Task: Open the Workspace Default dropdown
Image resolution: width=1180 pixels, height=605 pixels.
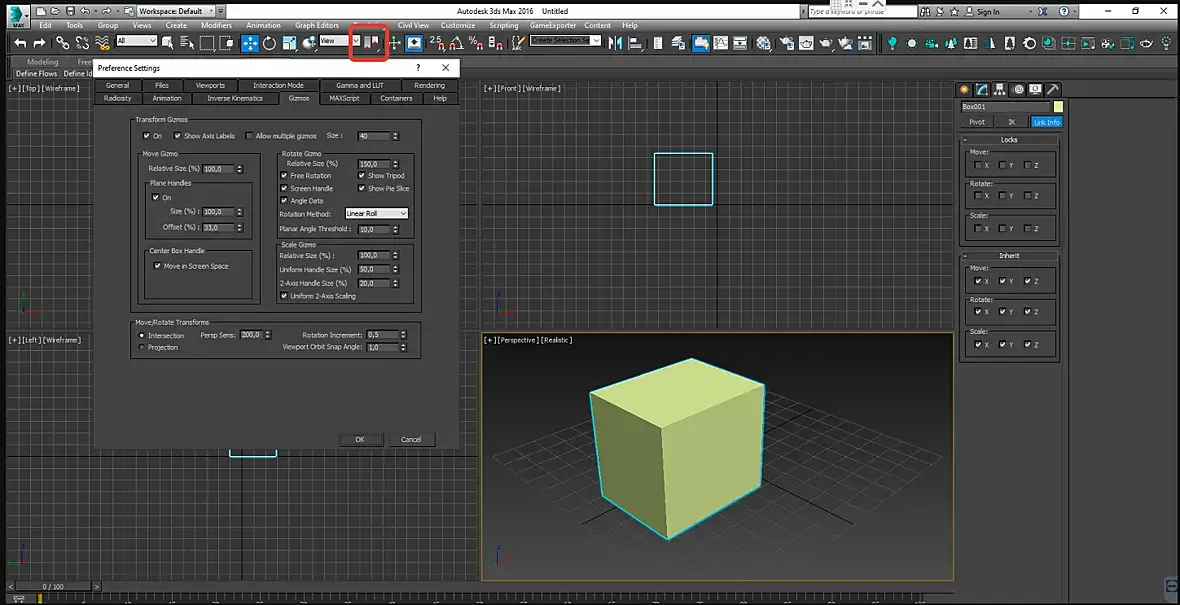Action: pyautogui.click(x=174, y=11)
